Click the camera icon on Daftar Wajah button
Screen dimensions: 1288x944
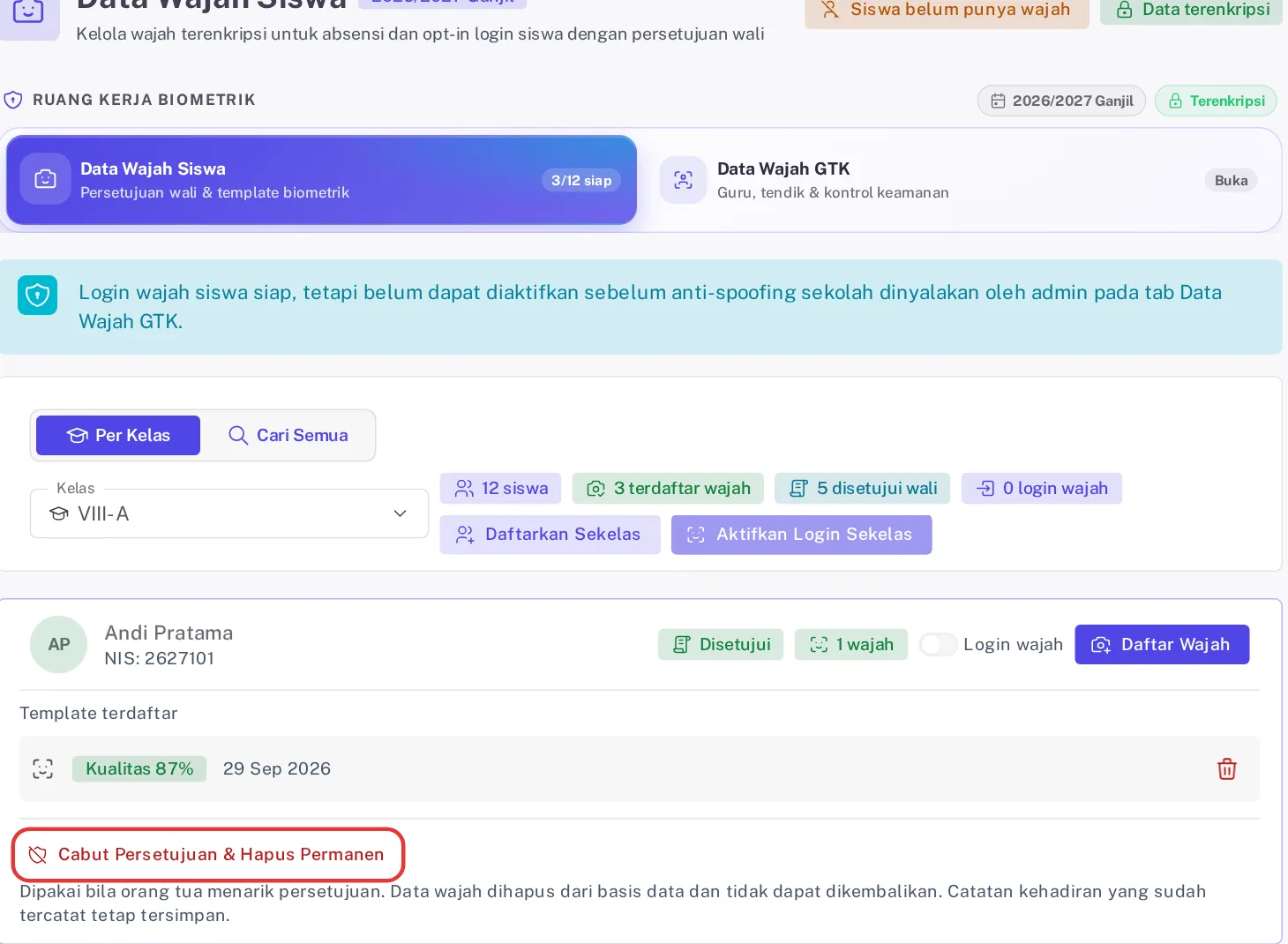1101,646
